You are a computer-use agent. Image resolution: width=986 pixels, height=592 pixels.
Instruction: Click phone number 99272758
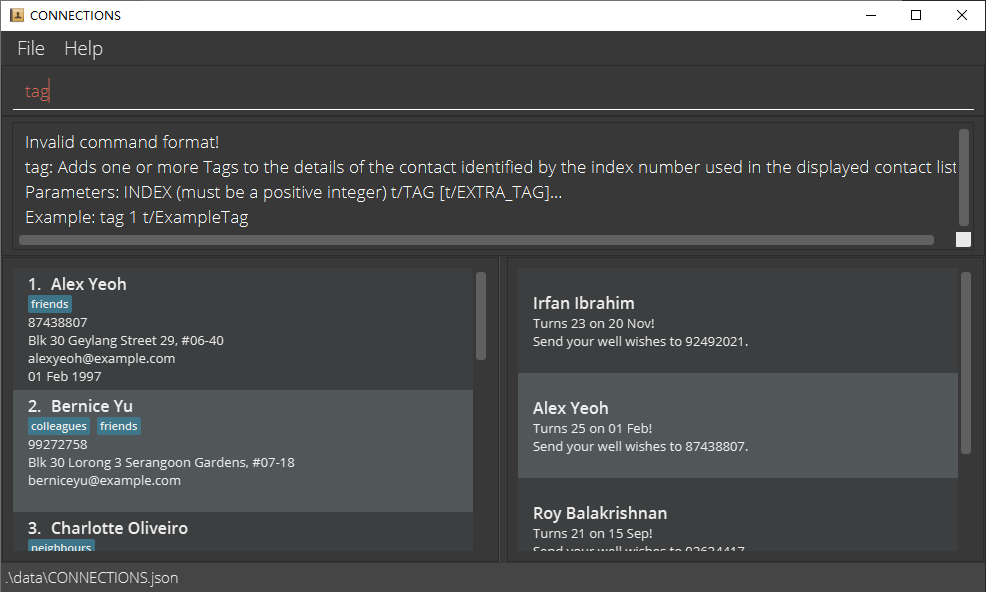(x=58, y=445)
